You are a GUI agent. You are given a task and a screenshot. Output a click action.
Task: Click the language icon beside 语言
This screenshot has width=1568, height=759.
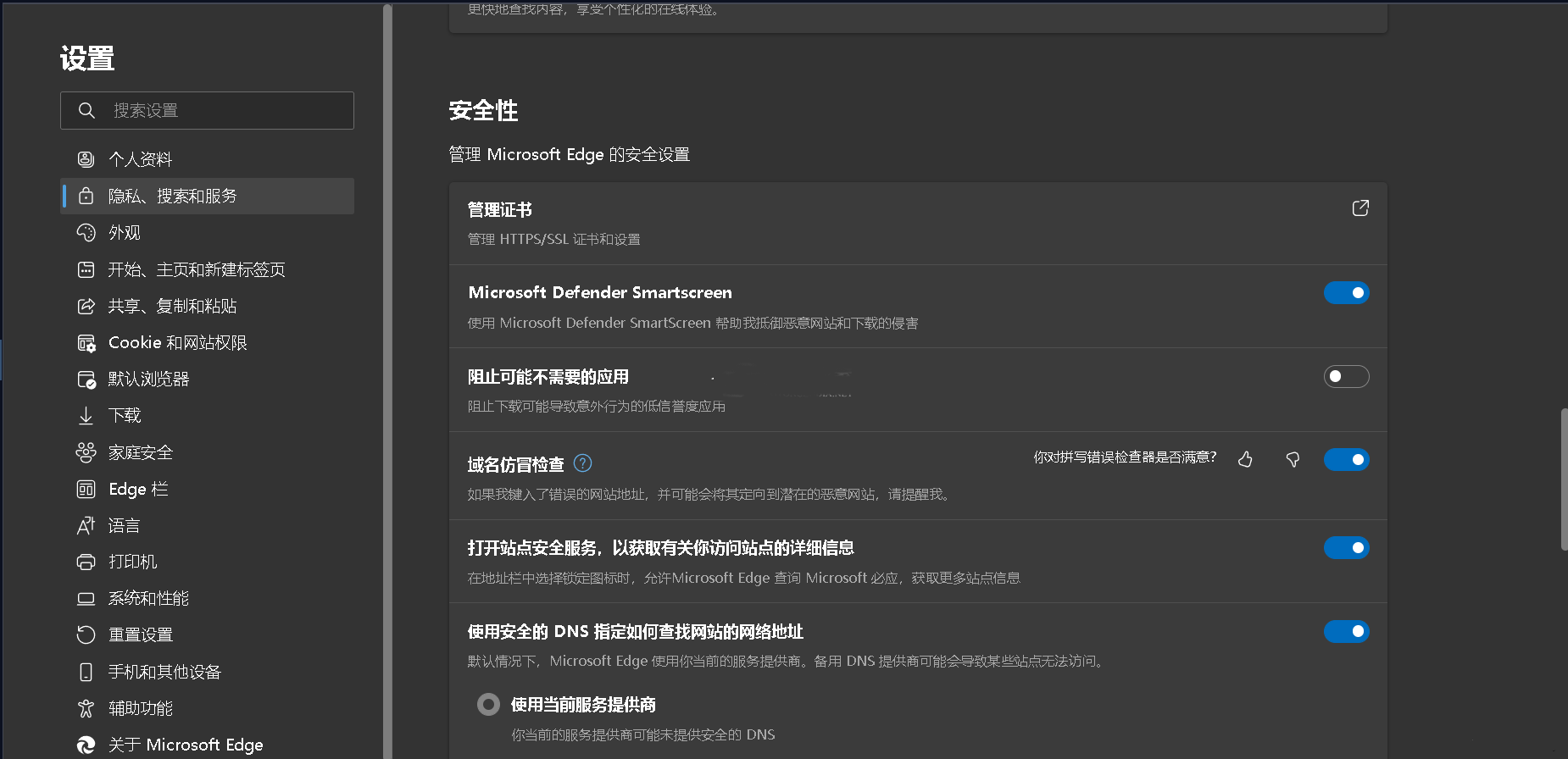pos(86,525)
